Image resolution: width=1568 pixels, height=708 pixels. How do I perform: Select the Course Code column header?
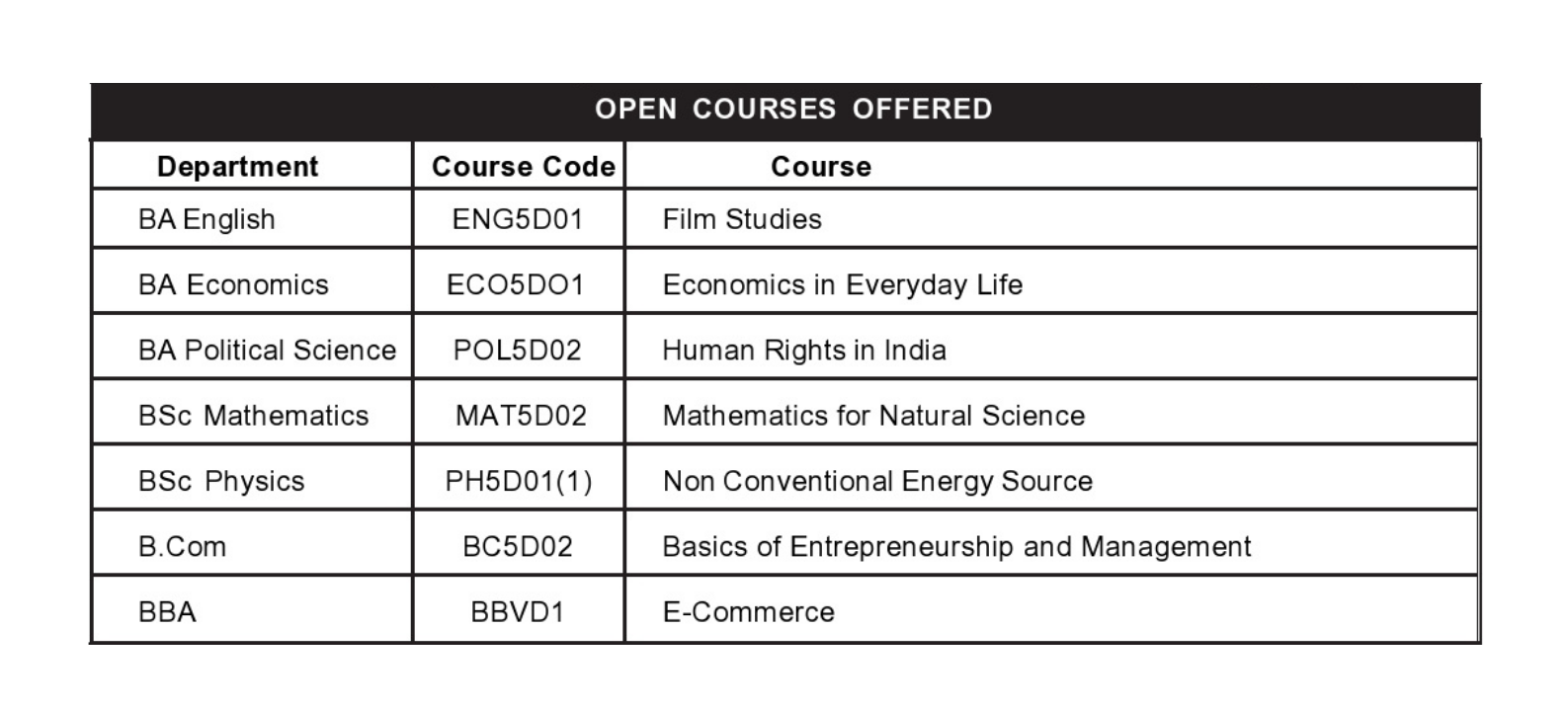524,167
